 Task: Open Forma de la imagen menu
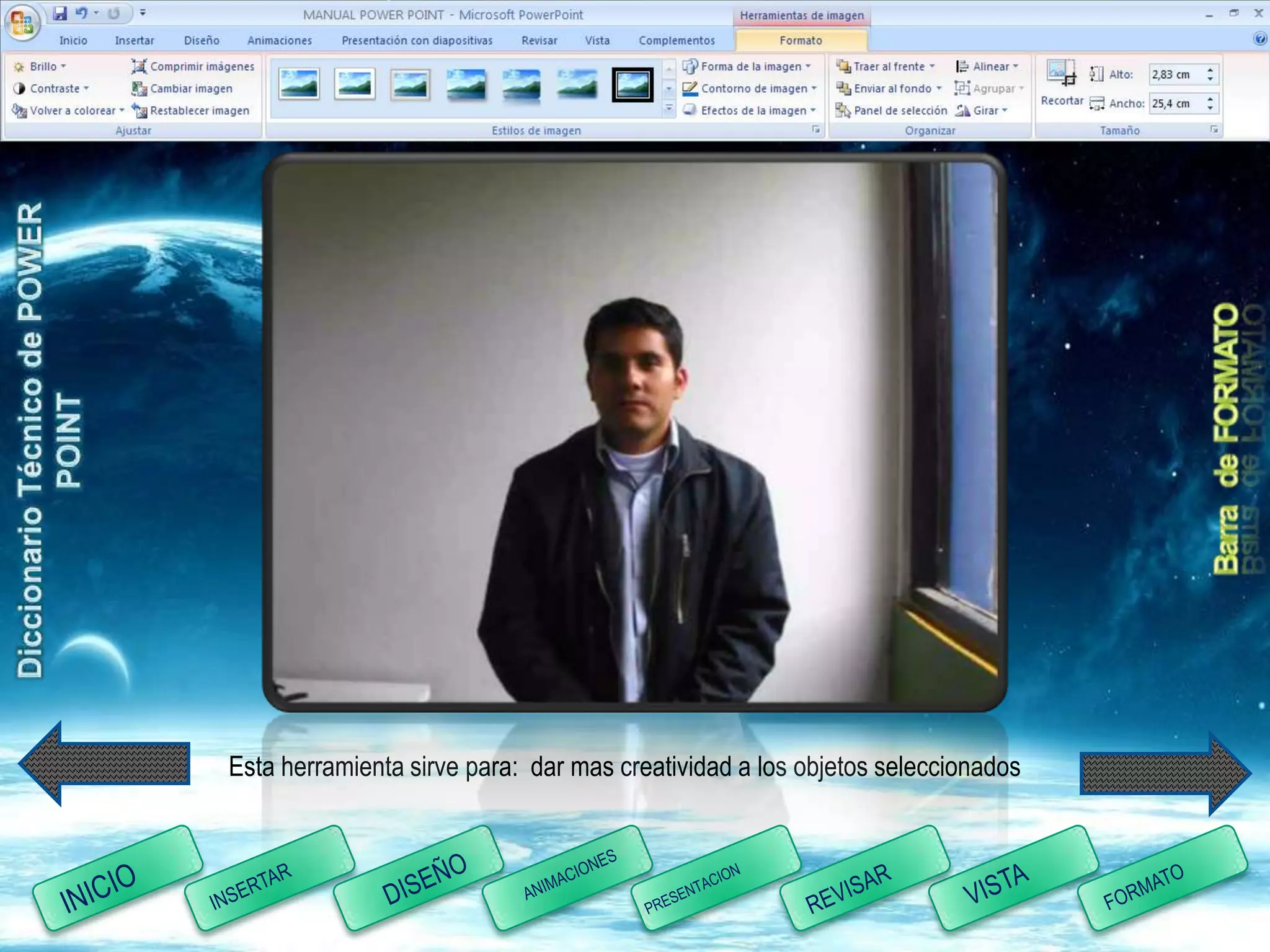click(747, 66)
